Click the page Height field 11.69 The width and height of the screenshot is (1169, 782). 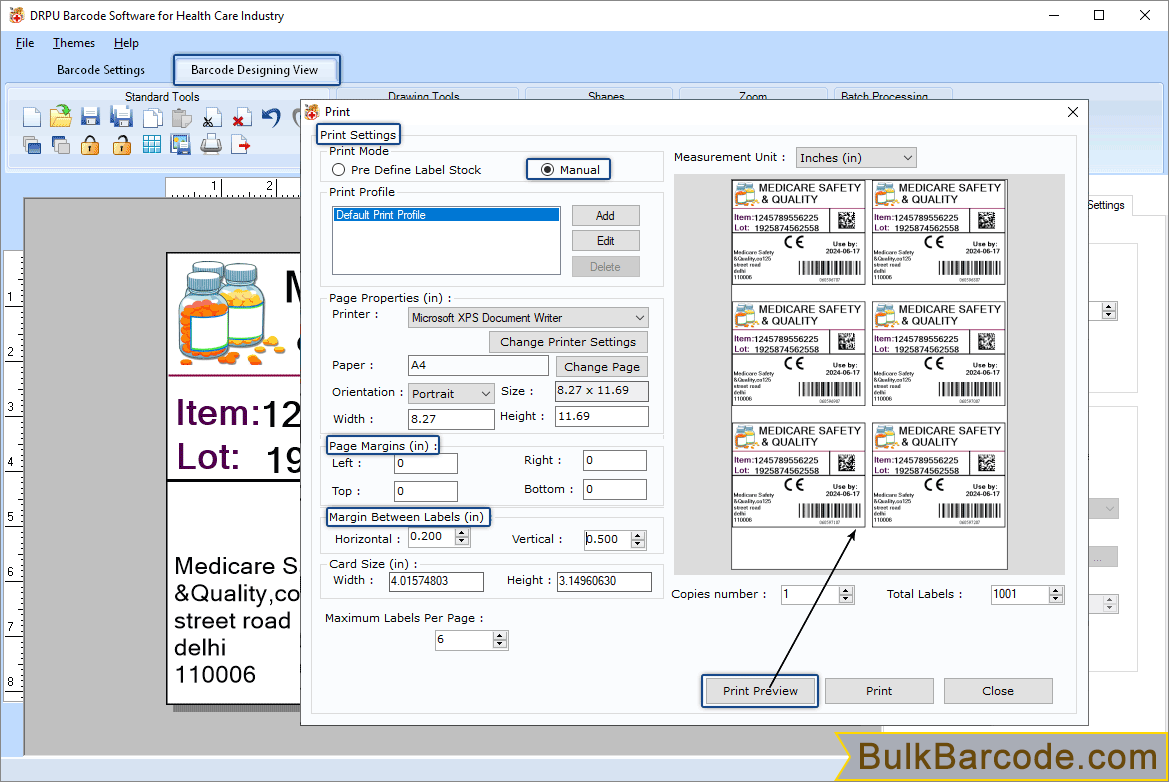click(602, 417)
